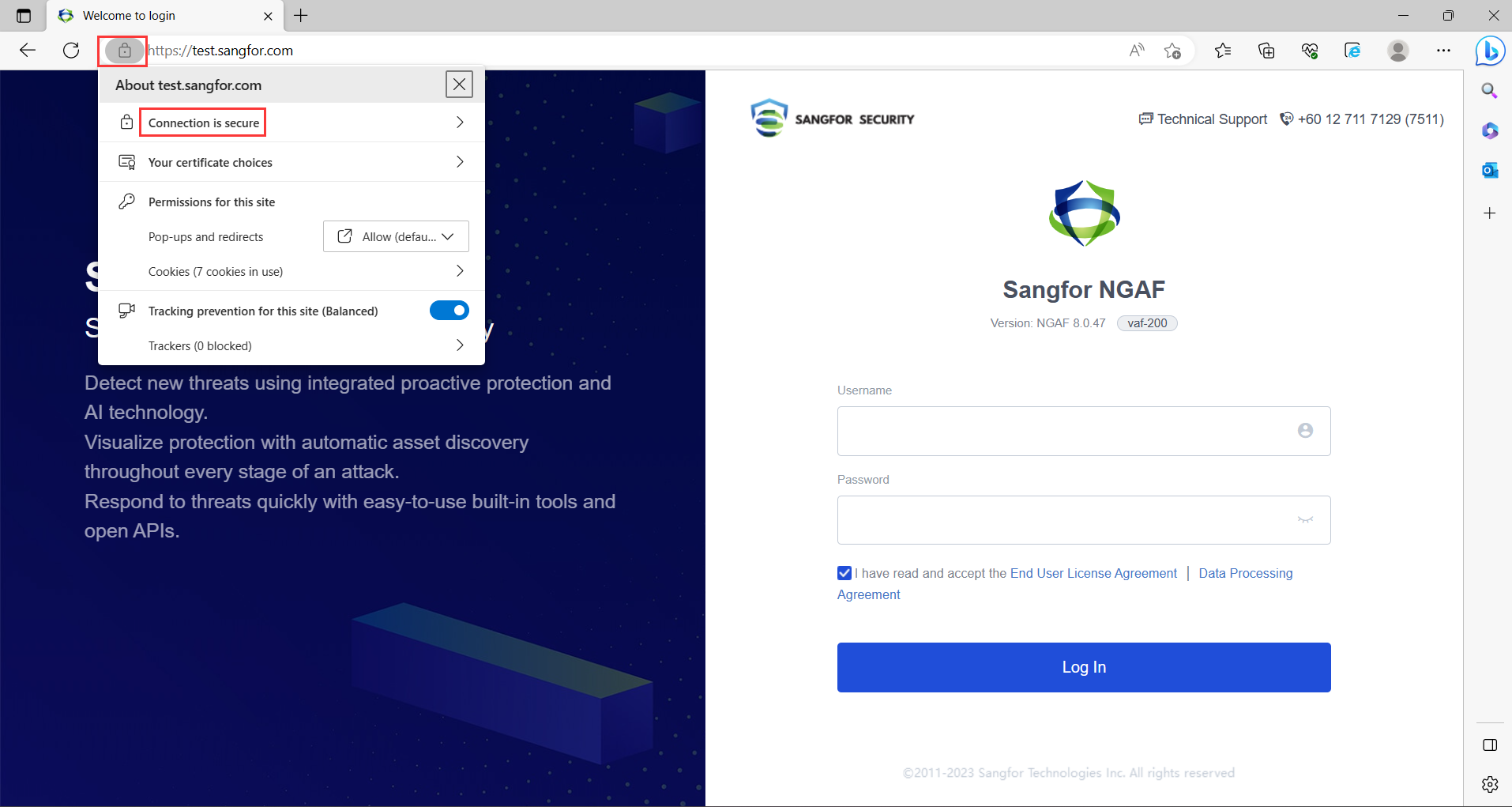Image resolution: width=1512 pixels, height=807 pixels.
Task: Uncheck the license agreement checkbox
Action: point(844,573)
